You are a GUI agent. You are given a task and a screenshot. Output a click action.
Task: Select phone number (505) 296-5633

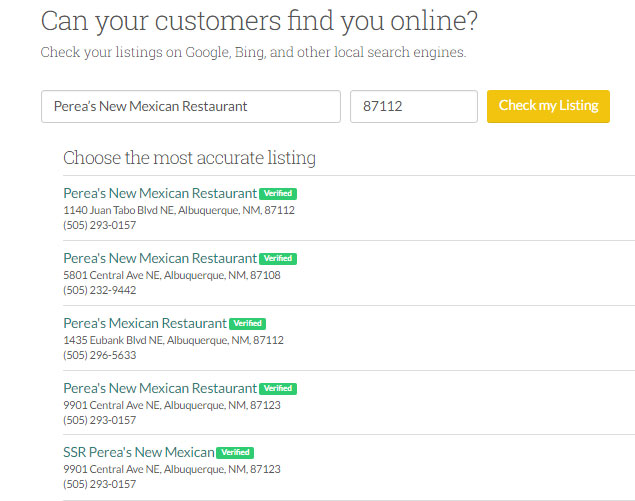[100, 355]
